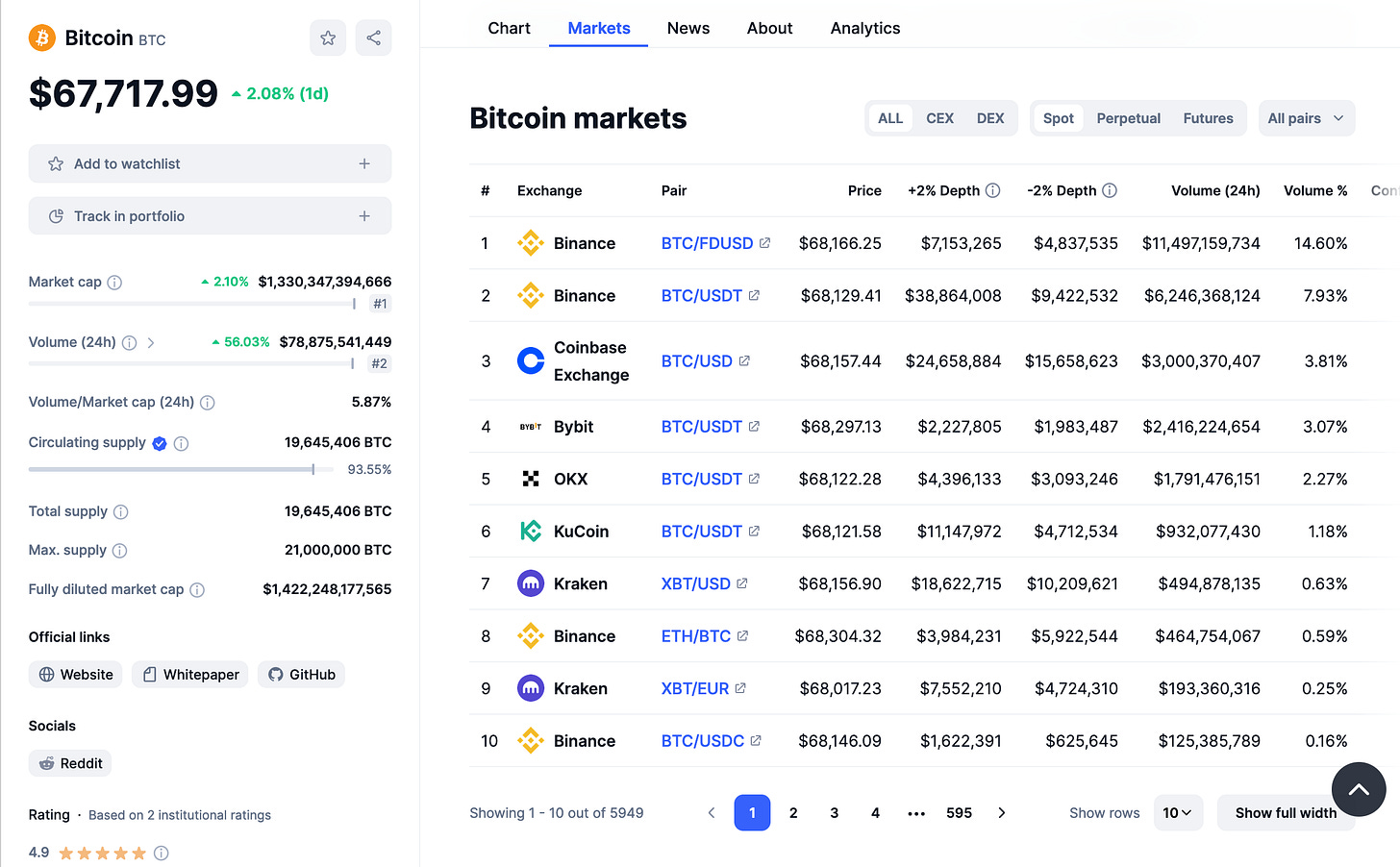Open ETH/BTC pair link
Image resolution: width=1400 pixels, height=867 pixels.
click(695, 636)
